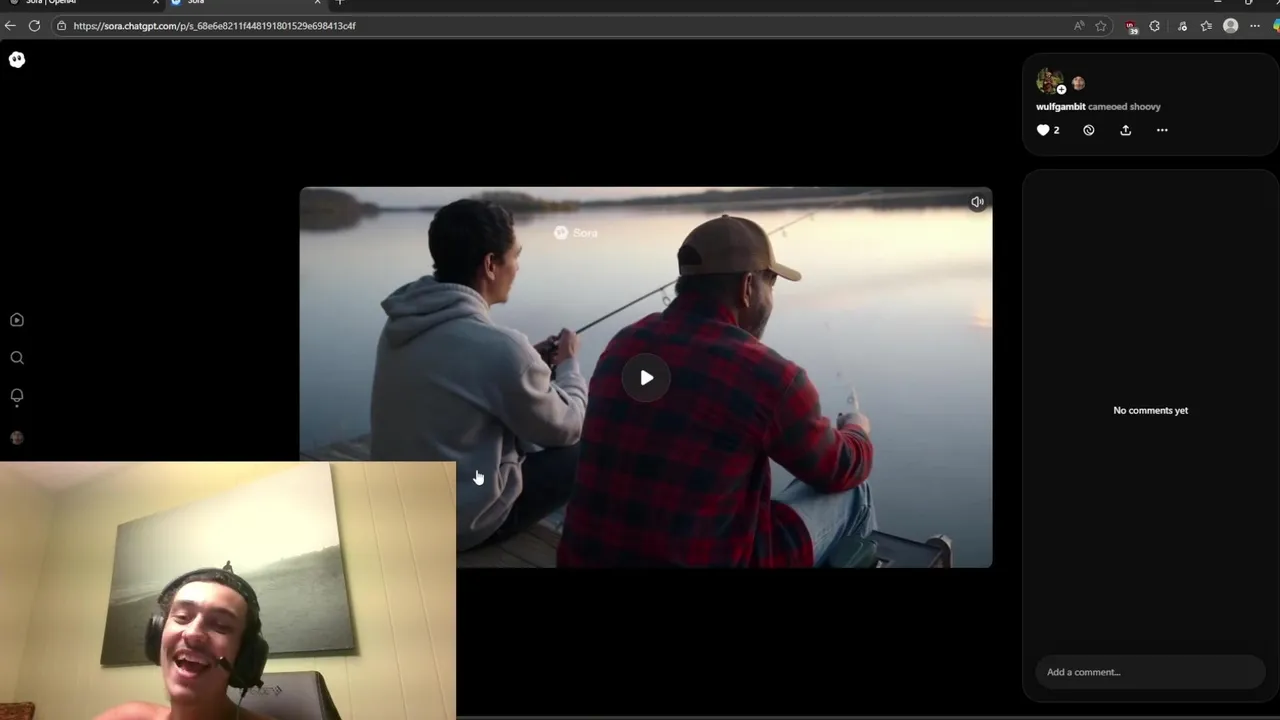Open Read aloud icon in address bar
The image size is (1280, 720).
[x=1079, y=26]
